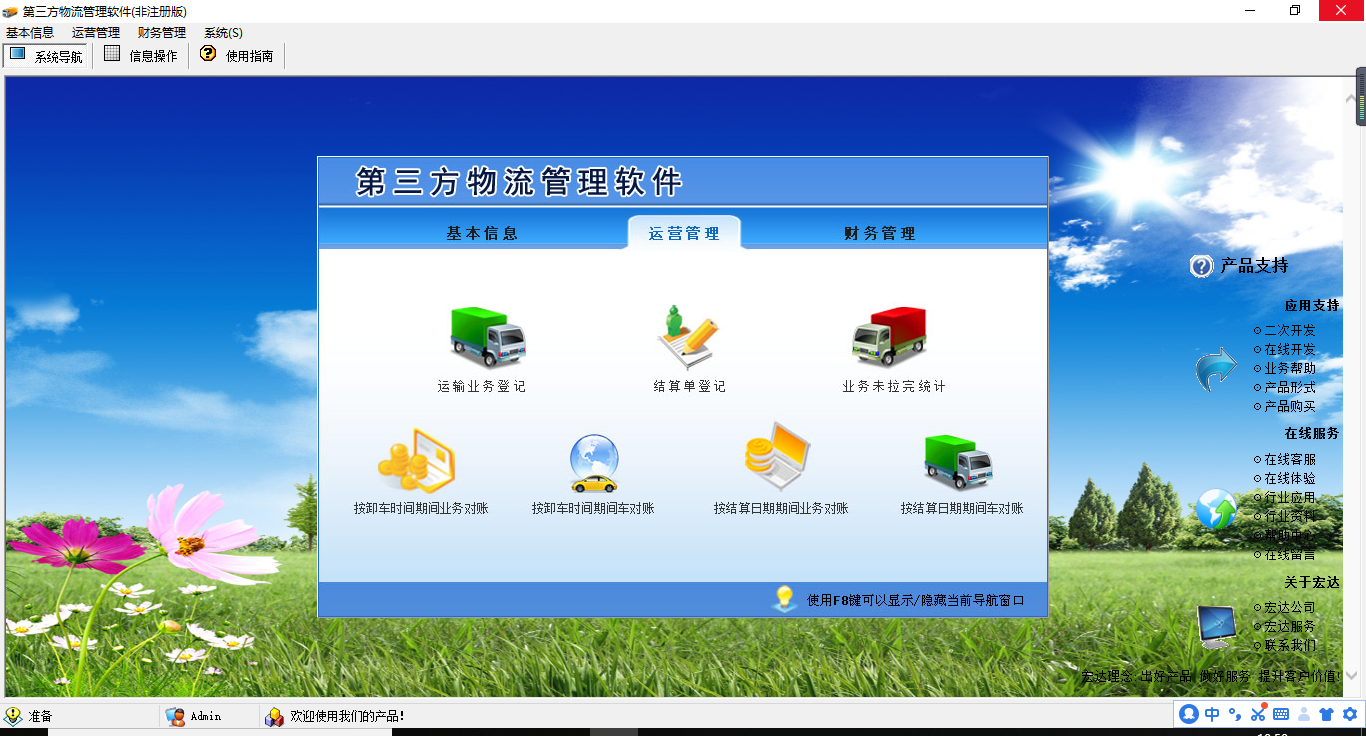Open the 在线留言 link
Image resolution: width=1366 pixels, height=736 pixels.
(1290, 554)
